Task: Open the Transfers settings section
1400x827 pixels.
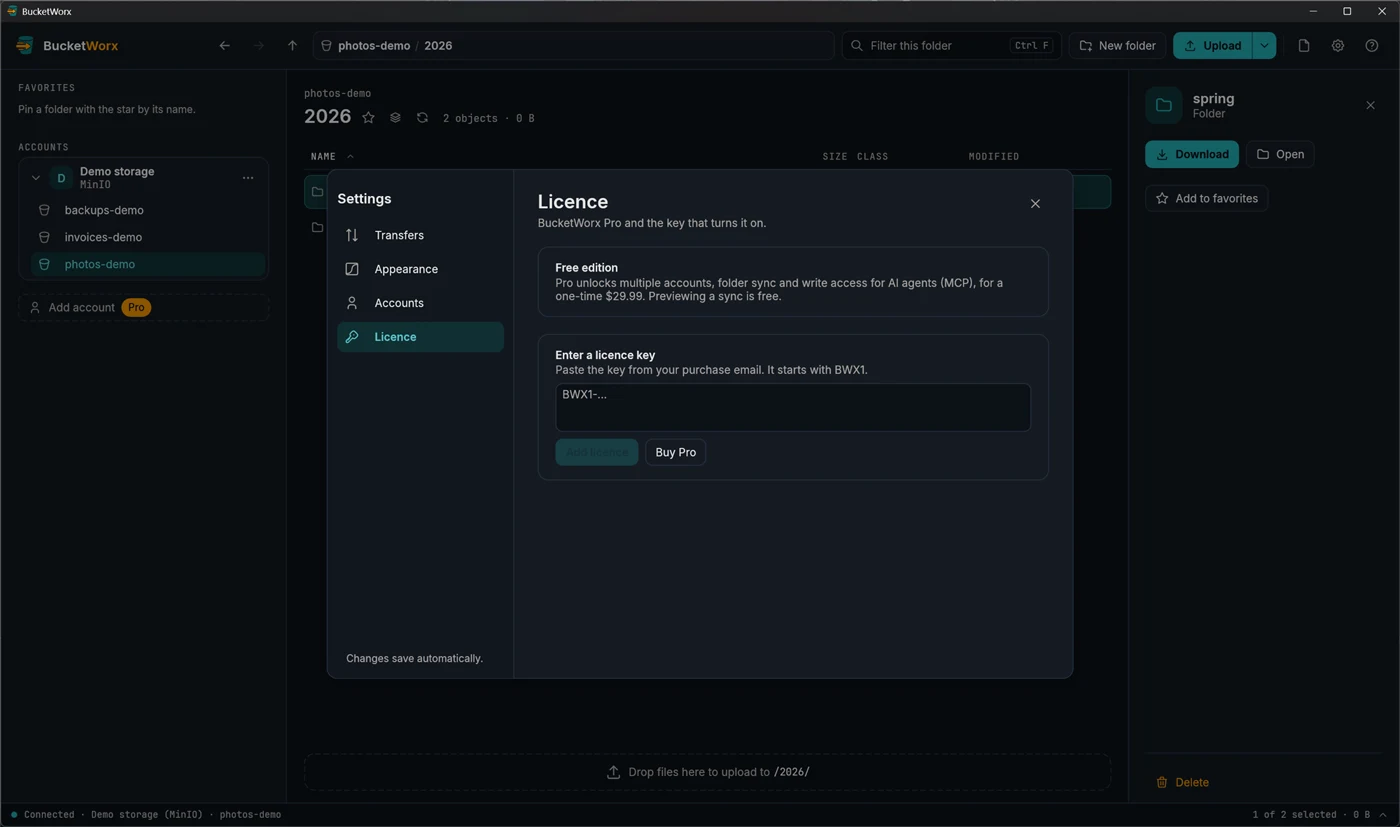Action: pos(420,235)
